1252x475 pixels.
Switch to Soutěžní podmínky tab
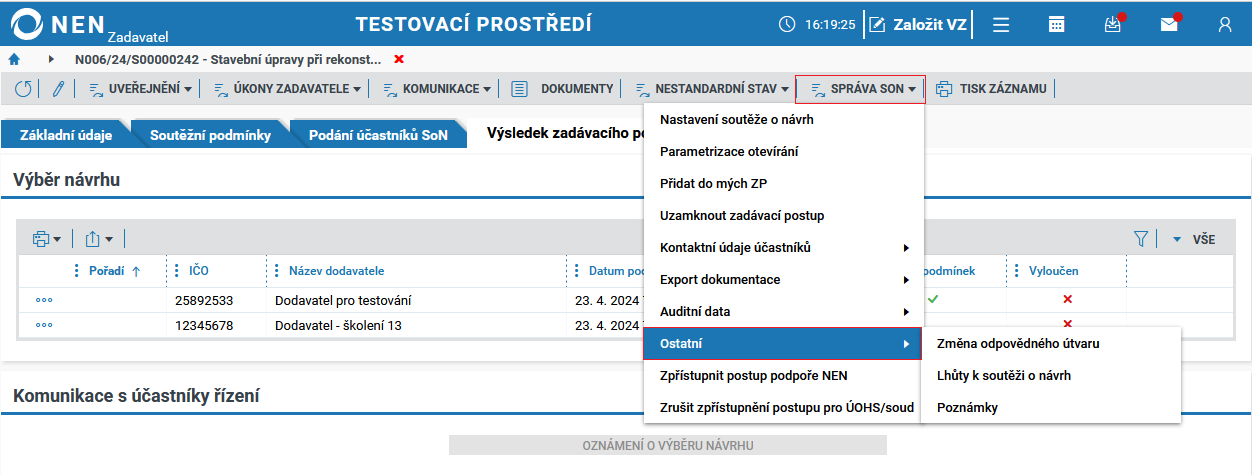(x=210, y=135)
